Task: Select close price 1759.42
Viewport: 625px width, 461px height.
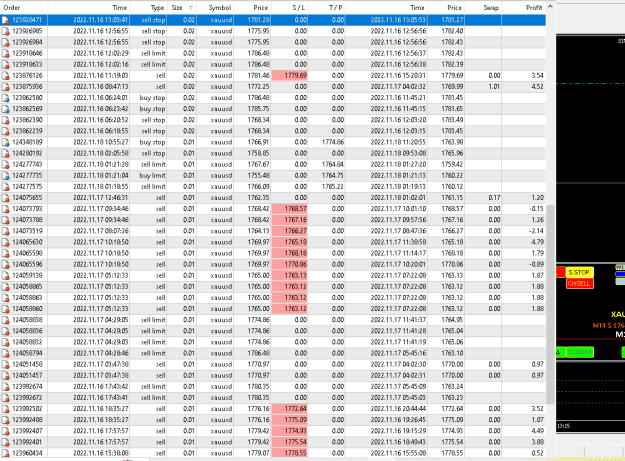Action: tap(451, 165)
